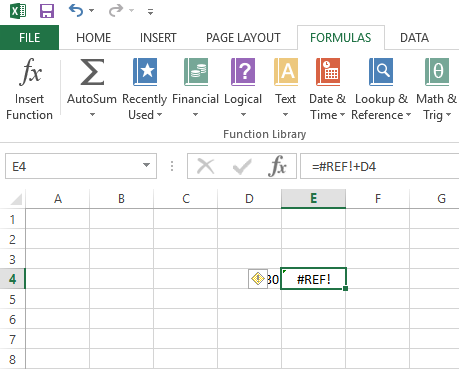Viewport: 459px width, 369px height.
Task: Switch to the HOME tab
Action: [x=93, y=38]
